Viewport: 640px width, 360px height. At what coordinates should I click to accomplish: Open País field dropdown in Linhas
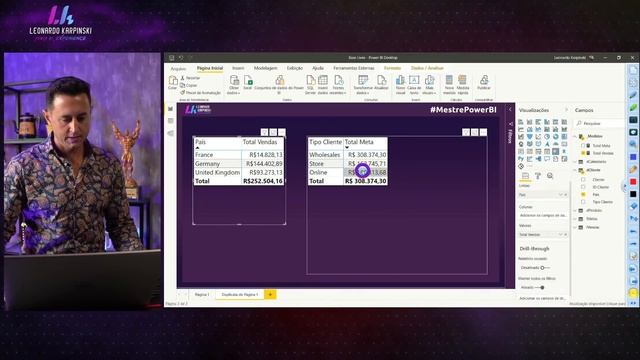coord(561,195)
